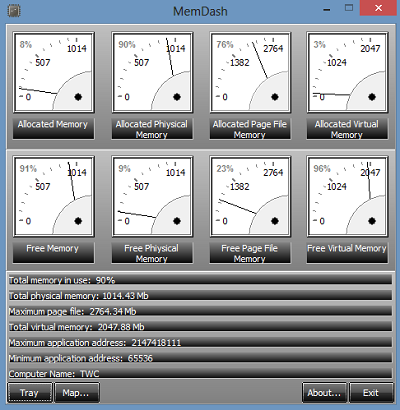Click the MemDash chip icon in title bar

[14, 11]
